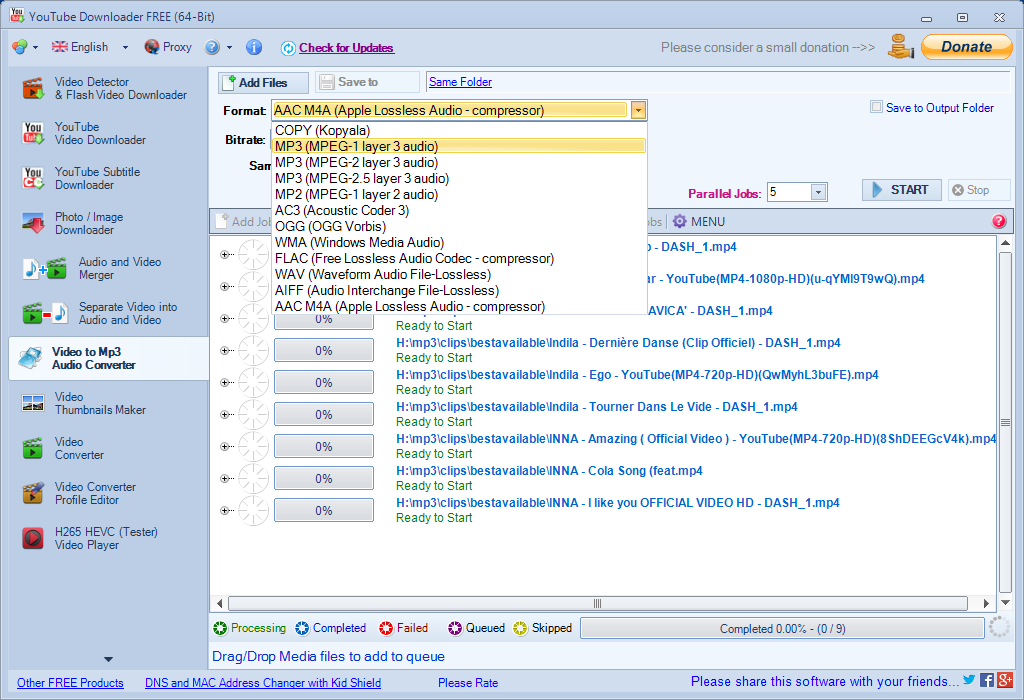Click the vertical scrollbar down arrow

tap(1005, 602)
